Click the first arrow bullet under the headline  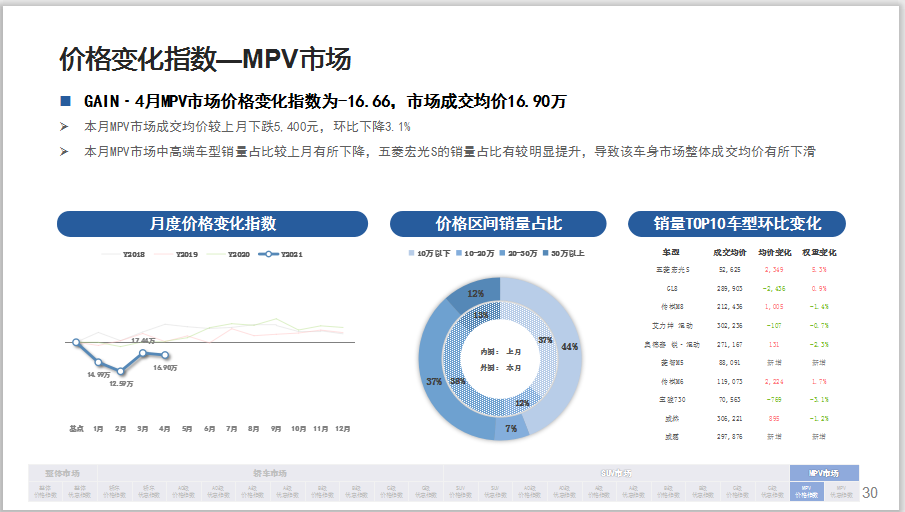pyautogui.click(x=64, y=127)
